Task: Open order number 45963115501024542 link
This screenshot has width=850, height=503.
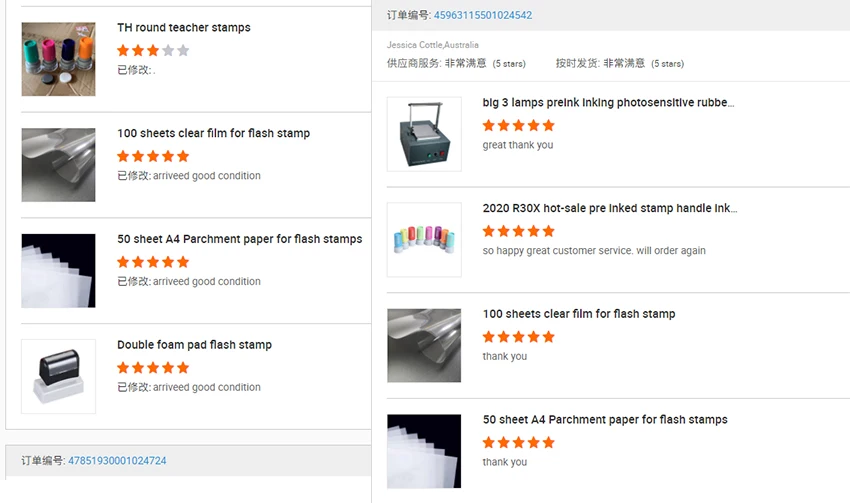Action: click(482, 15)
